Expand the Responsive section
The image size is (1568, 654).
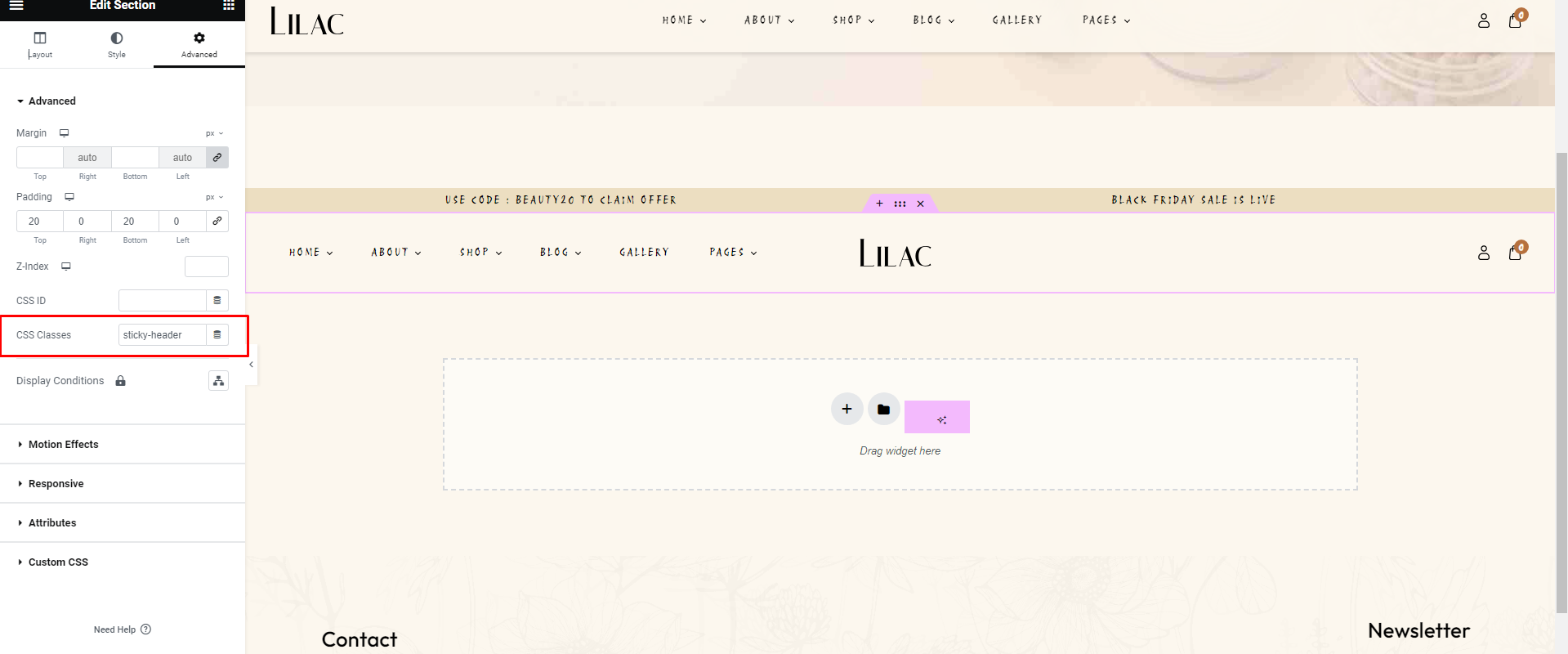(x=123, y=484)
